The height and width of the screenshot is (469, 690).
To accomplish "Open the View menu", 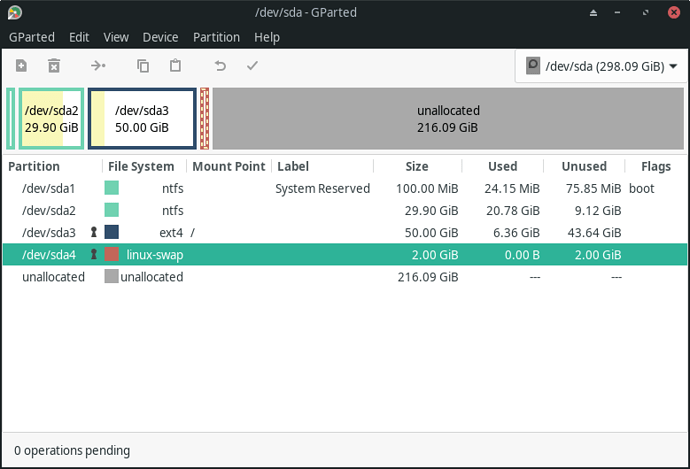I will pyautogui.click(x=116, y=37).
